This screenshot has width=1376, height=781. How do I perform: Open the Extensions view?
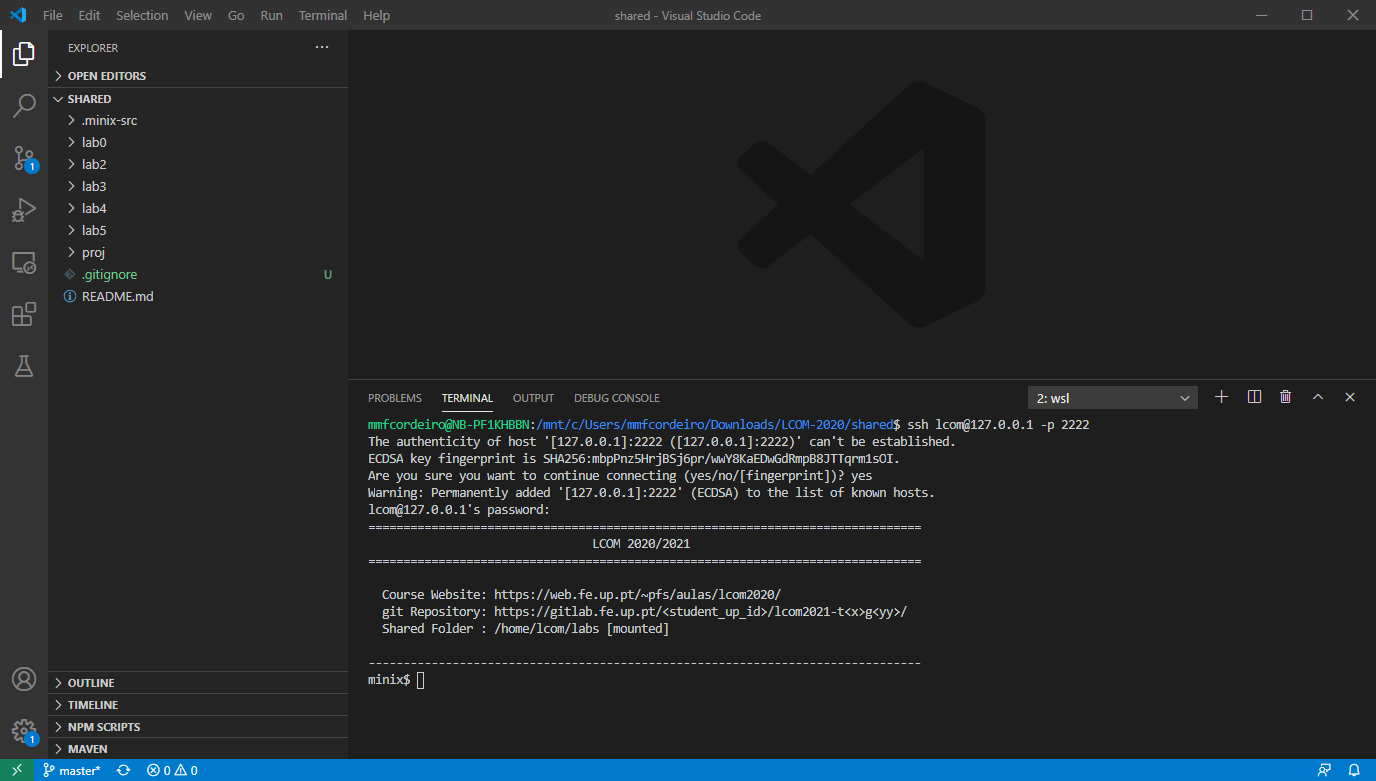(24, 314)
